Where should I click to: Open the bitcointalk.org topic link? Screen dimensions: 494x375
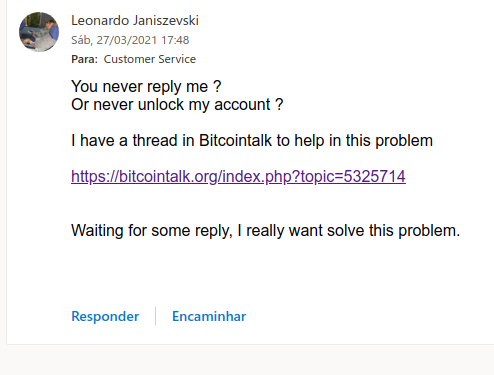coord(238,176)
